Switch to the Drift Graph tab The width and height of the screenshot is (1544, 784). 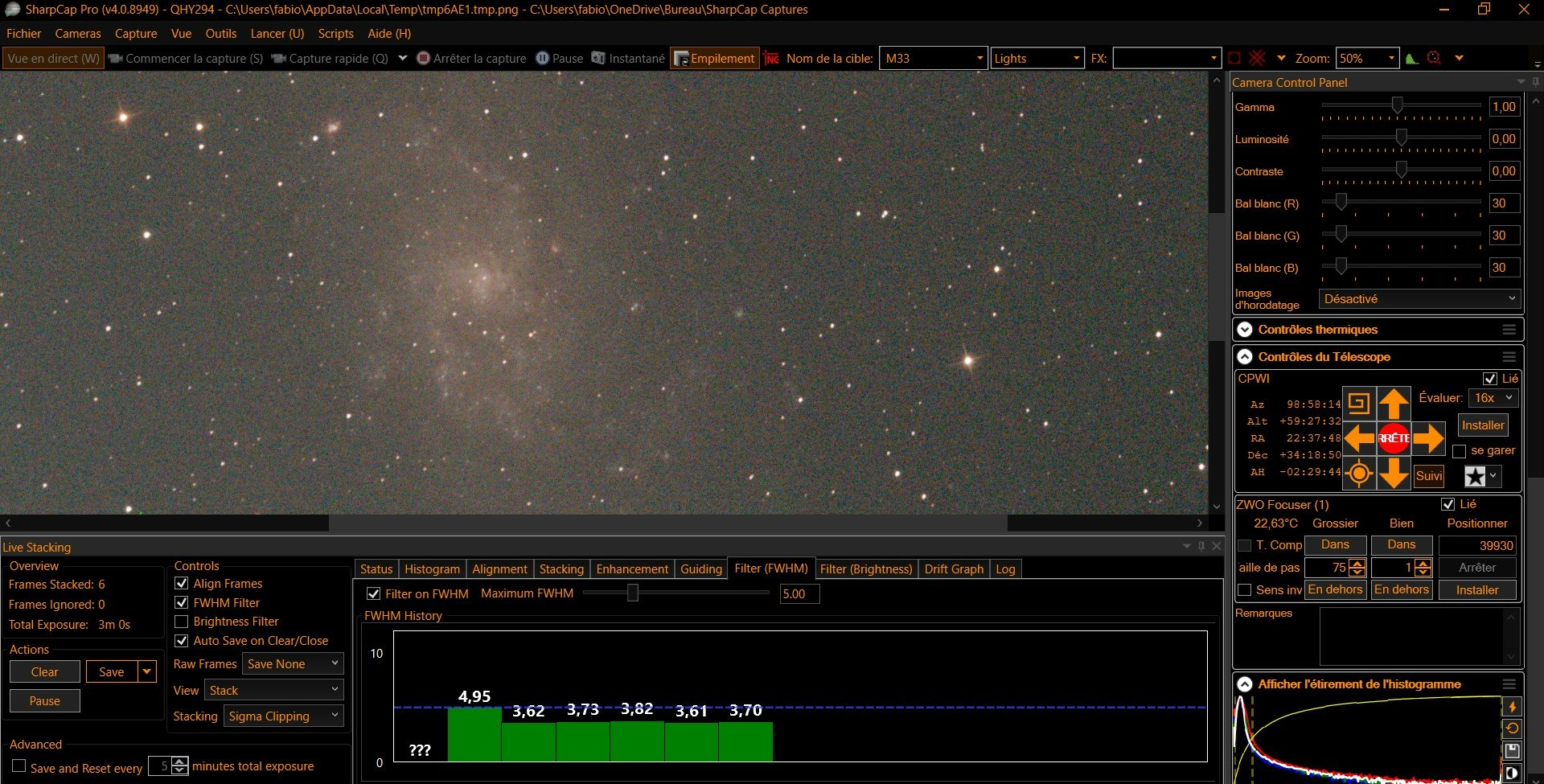pyautogui.click(x=954, y=569)
